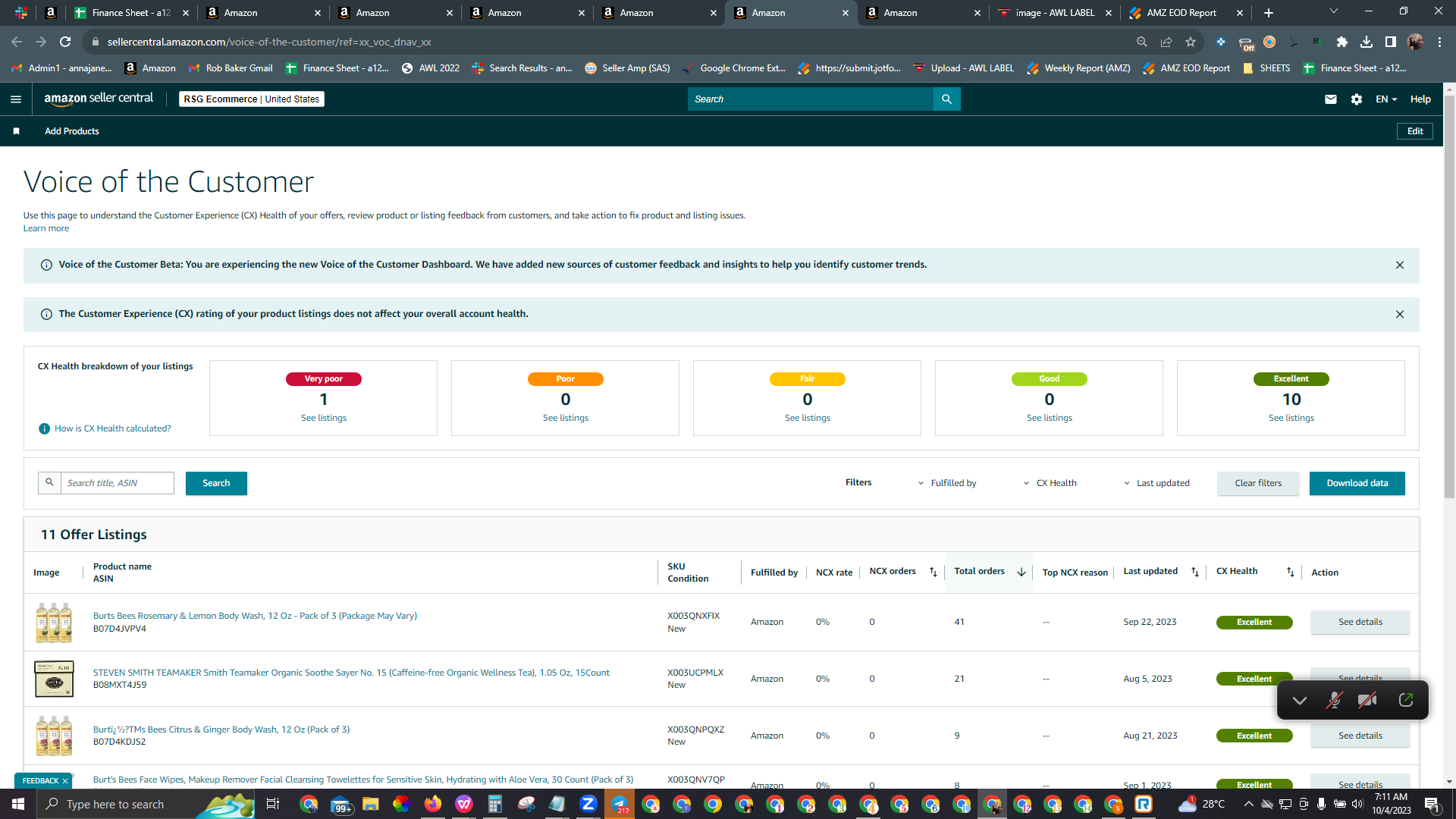
Task: Reload the page with browser refresh
Action: click(65, 42)
